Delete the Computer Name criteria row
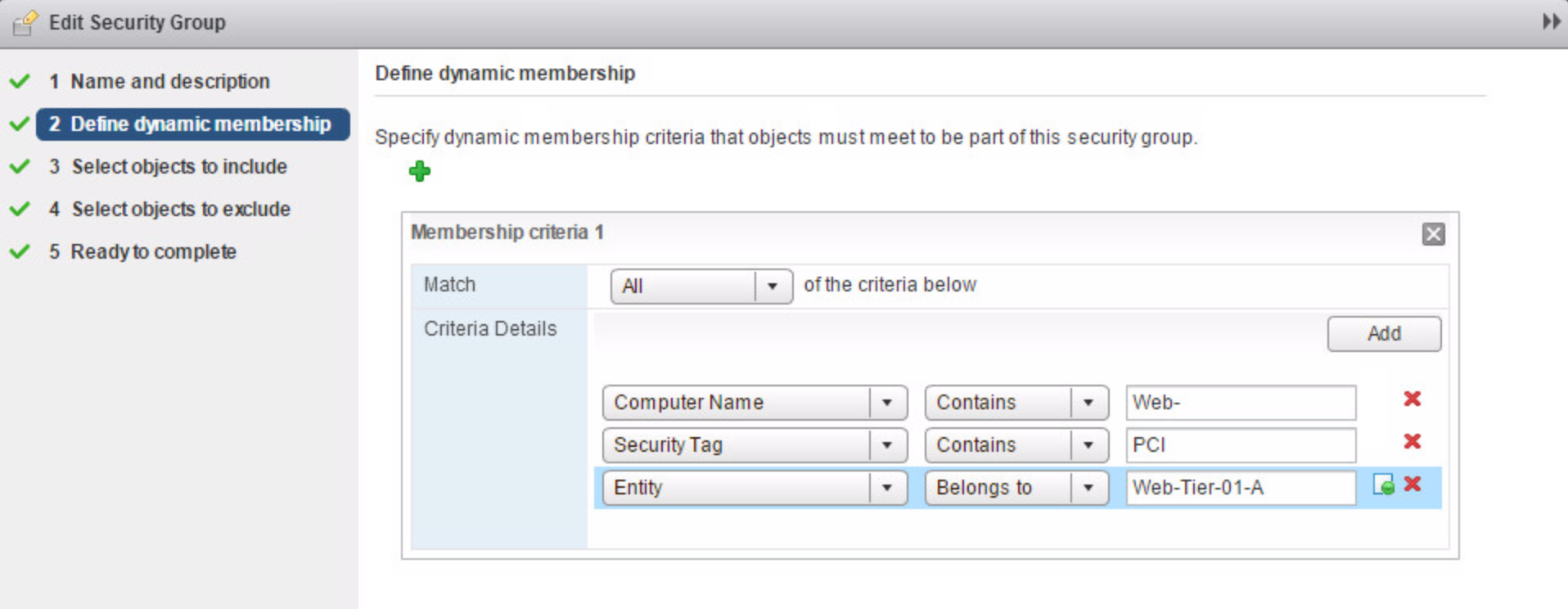The image size is (1568, 609). click(1412, 399)
